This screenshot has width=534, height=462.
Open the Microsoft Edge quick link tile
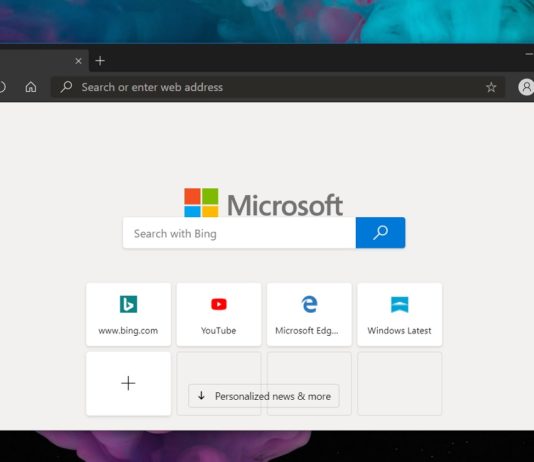pos(309,314)
